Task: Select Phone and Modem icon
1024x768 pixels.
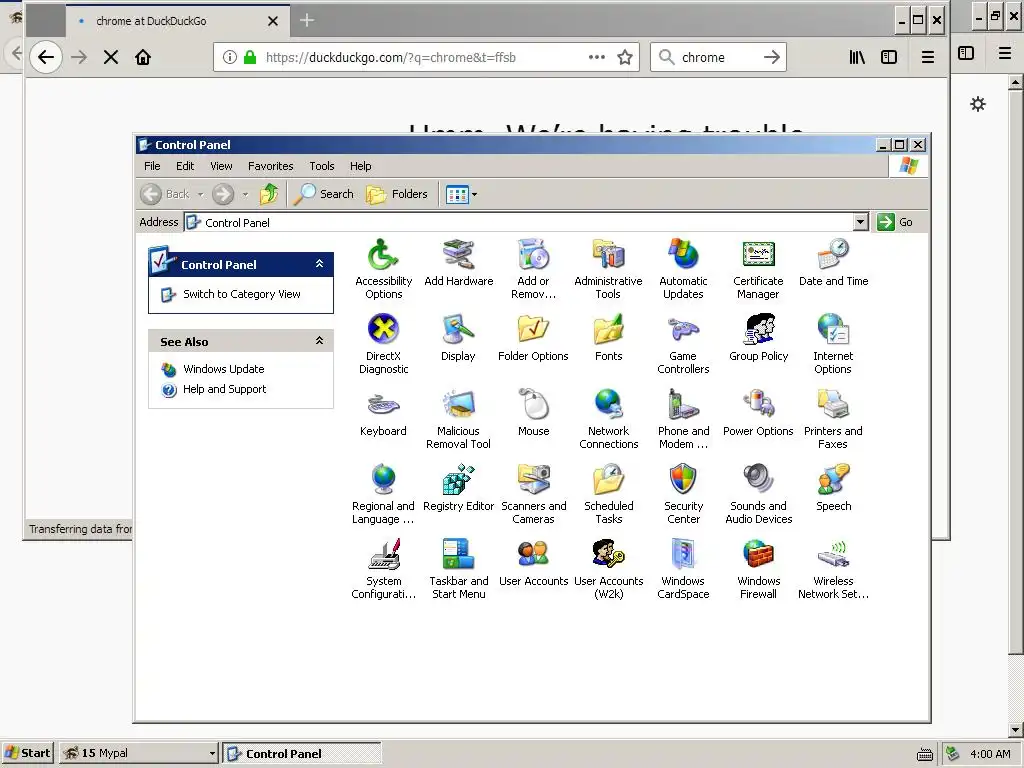Action: 683,419
